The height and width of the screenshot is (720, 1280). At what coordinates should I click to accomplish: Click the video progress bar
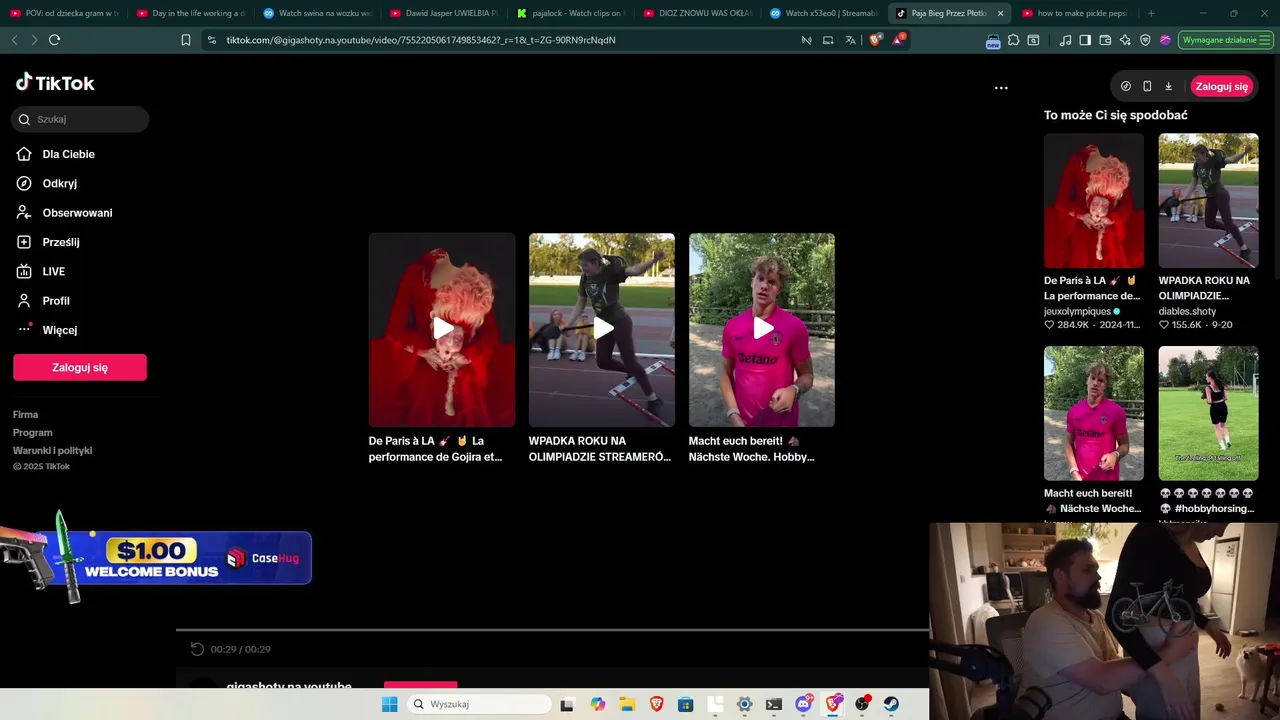pos(552,630)
